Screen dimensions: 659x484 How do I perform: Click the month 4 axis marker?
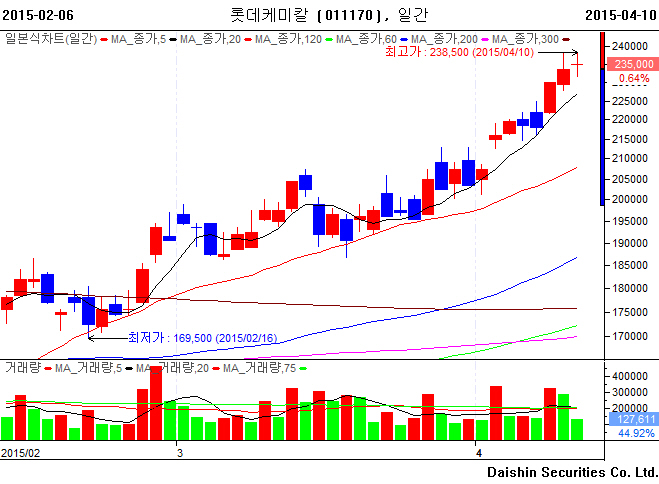point(478,453)
